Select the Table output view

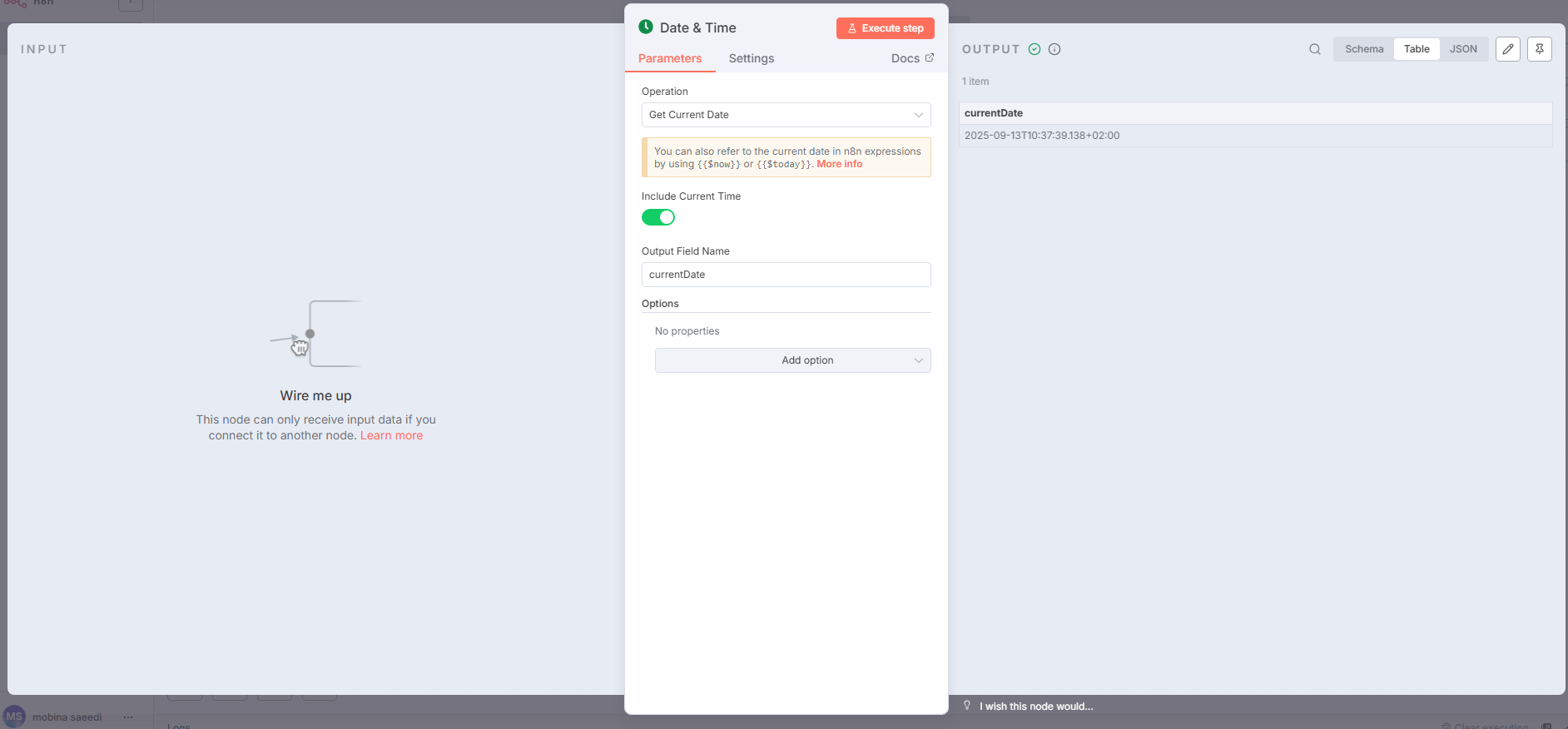(x=1417, y=49)
